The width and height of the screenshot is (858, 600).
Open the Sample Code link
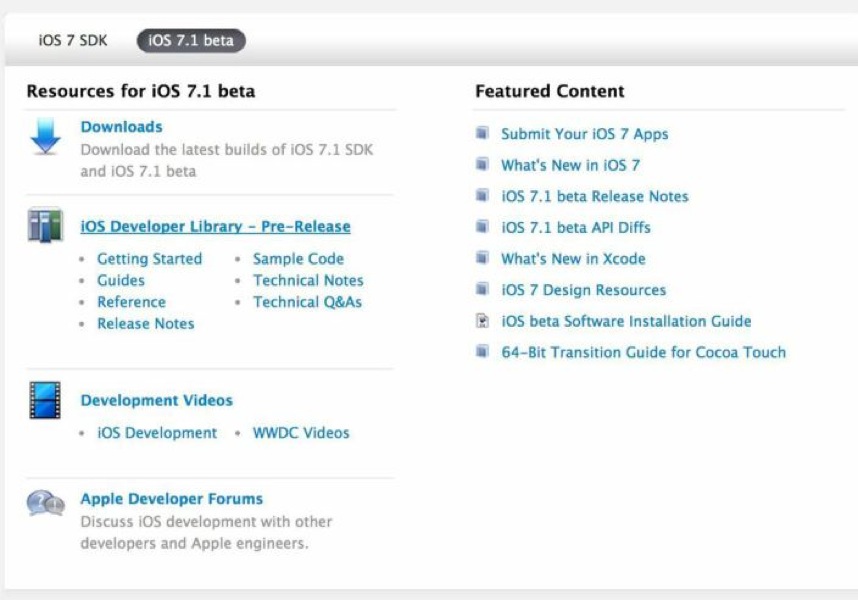tap(298, 259)
